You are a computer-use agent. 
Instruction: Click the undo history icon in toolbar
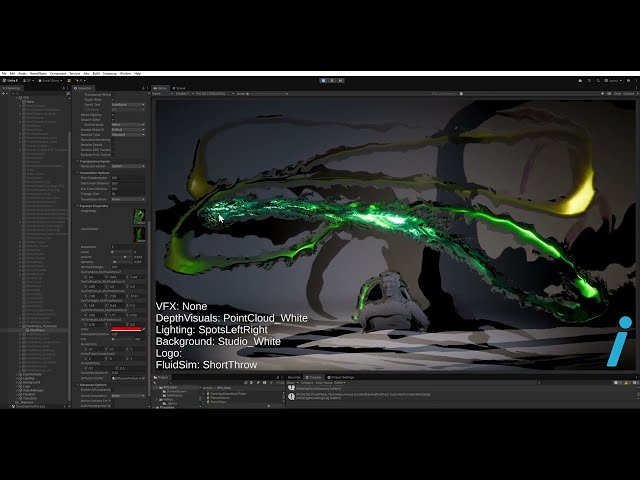pyautogui.click(x=589, y=81)
